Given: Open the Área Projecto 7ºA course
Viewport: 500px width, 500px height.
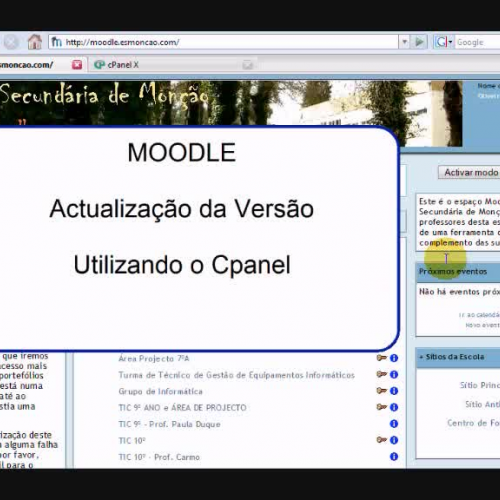Looking at the screenshot, I should pos(154,359).
